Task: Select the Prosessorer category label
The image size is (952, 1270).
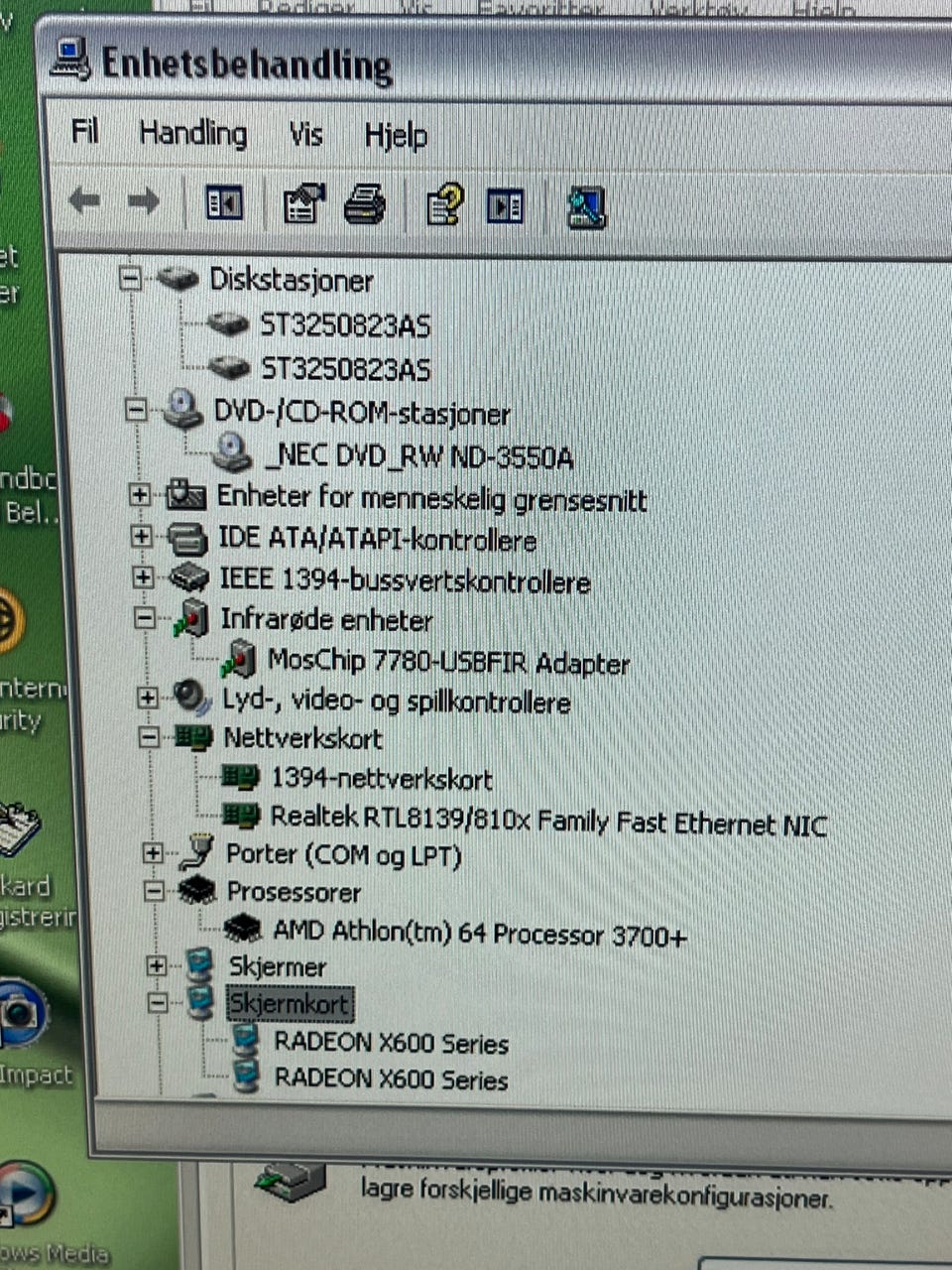Action: 294,891
